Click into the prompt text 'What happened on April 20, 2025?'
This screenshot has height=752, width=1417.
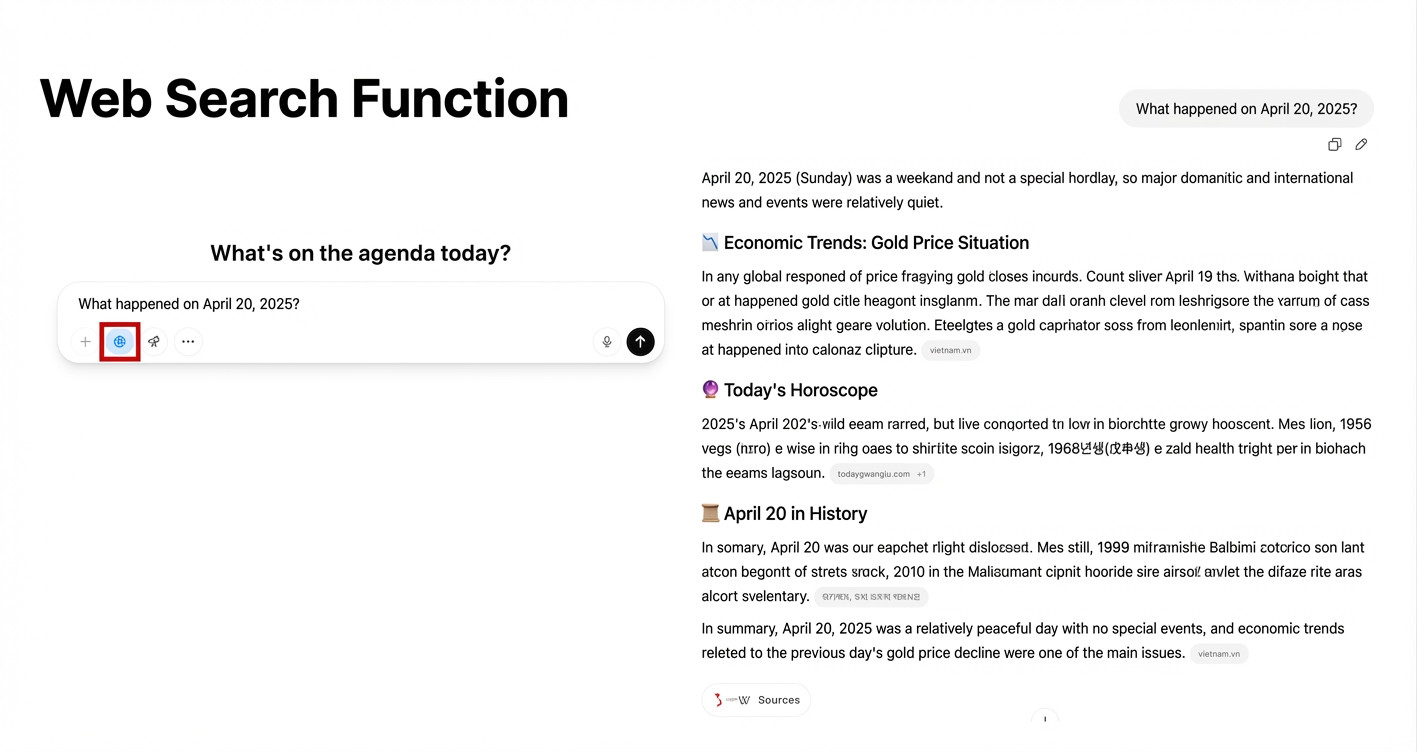189,304
